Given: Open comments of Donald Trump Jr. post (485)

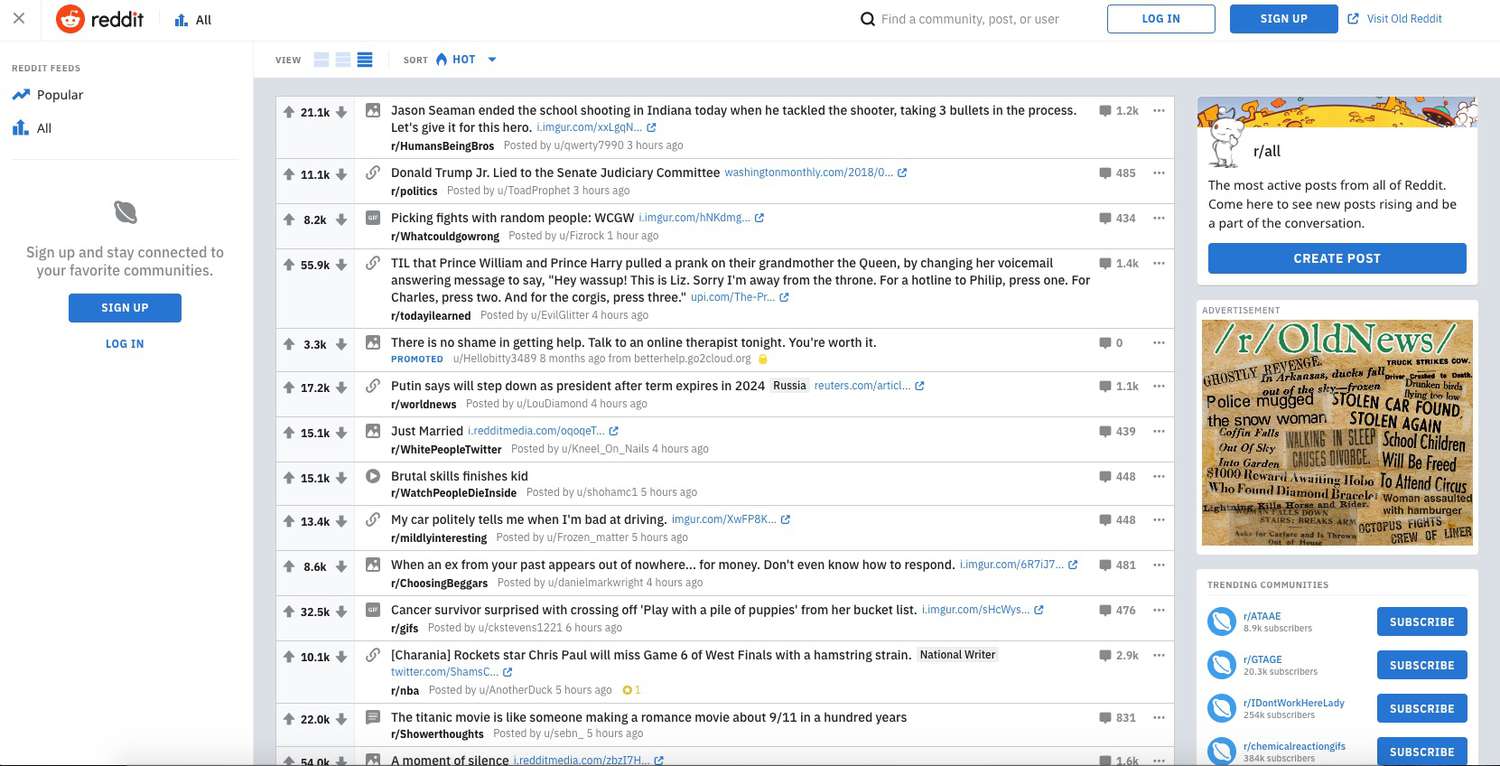Looking at the screenshot, I should click(x=1118, y=173).
